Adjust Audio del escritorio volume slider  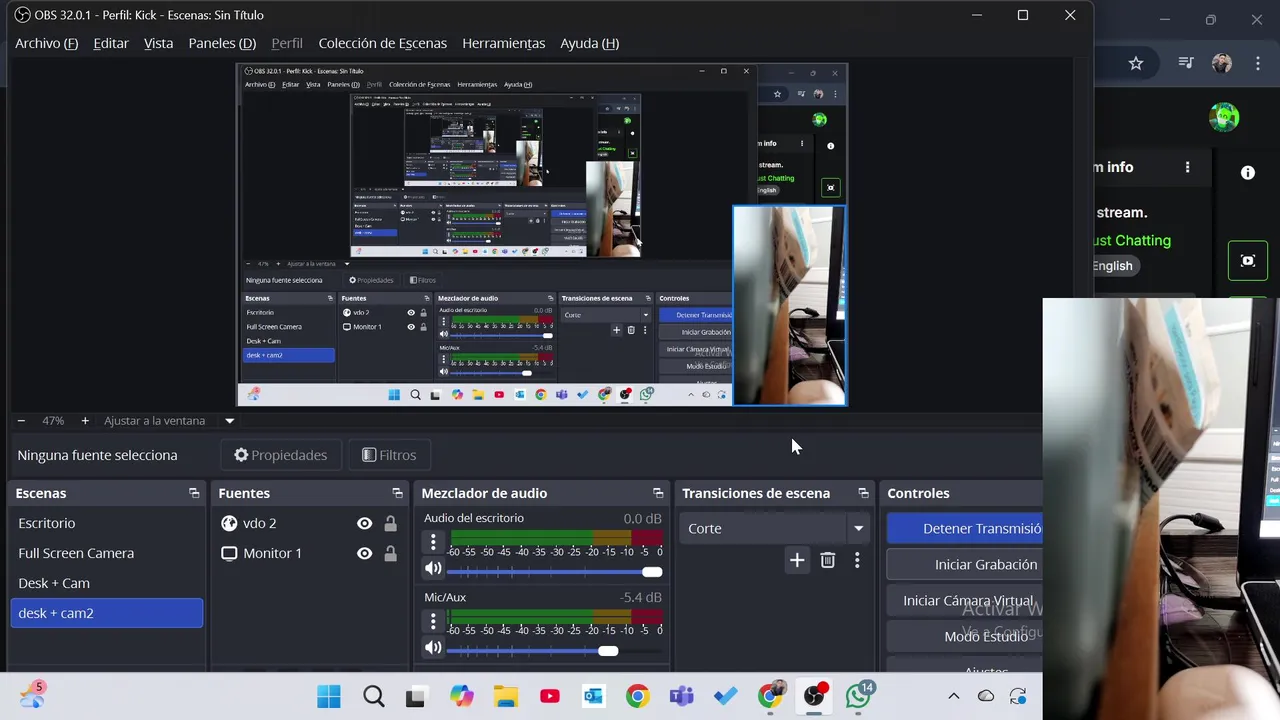click(555, 572)
